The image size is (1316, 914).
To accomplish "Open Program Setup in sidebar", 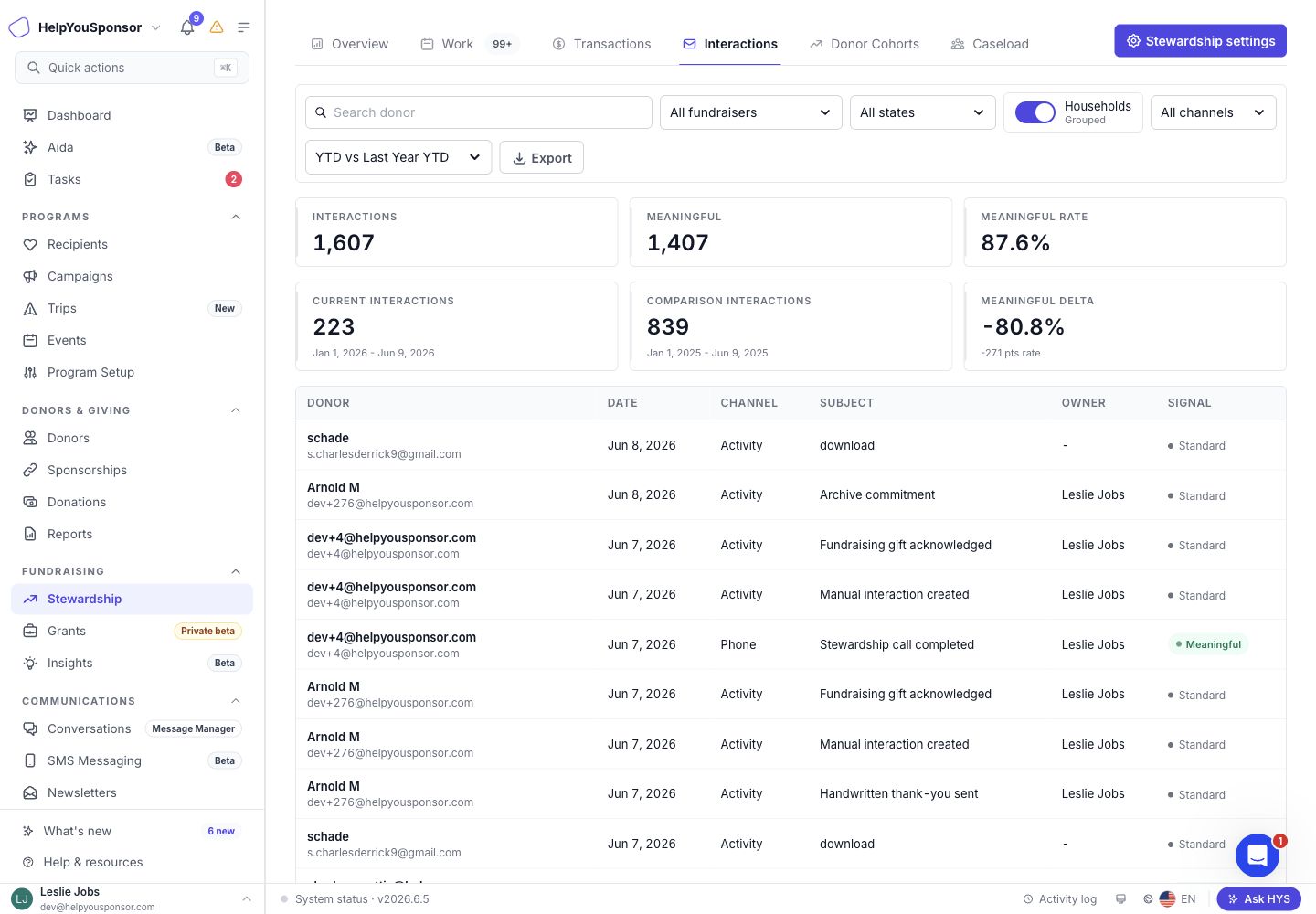I will tap(132, 372).
